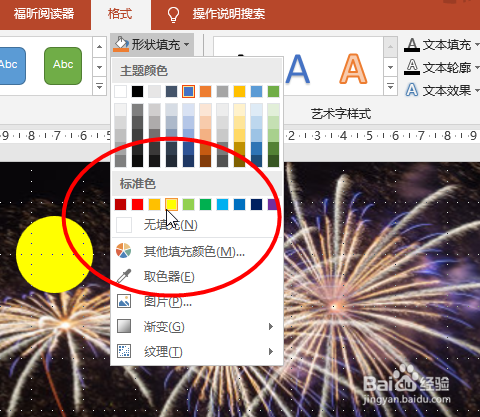This screenshot has height=417, width=480.
Task: Pick darkest blue shade in theme column
Action: (x=188, y=161)
